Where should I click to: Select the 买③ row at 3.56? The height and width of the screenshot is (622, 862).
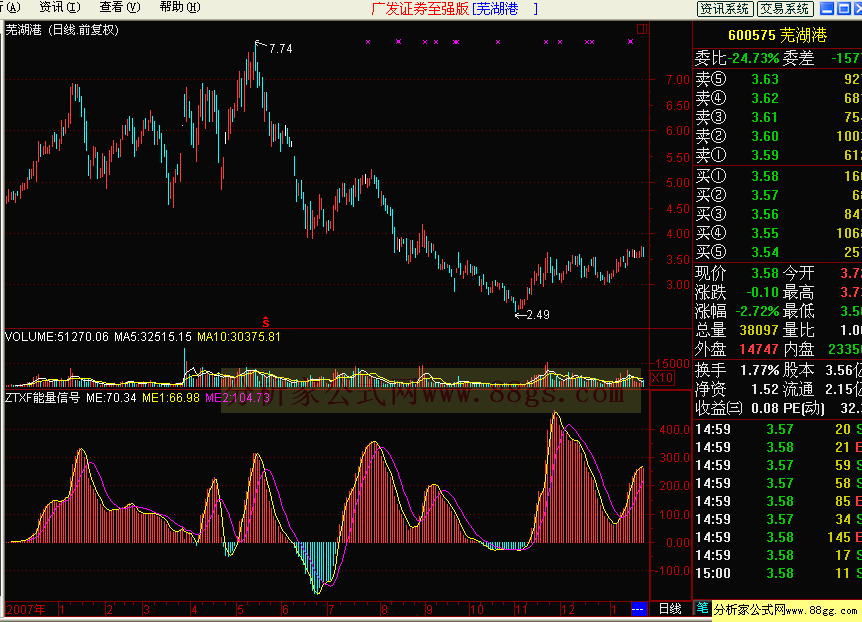point(777,214)
